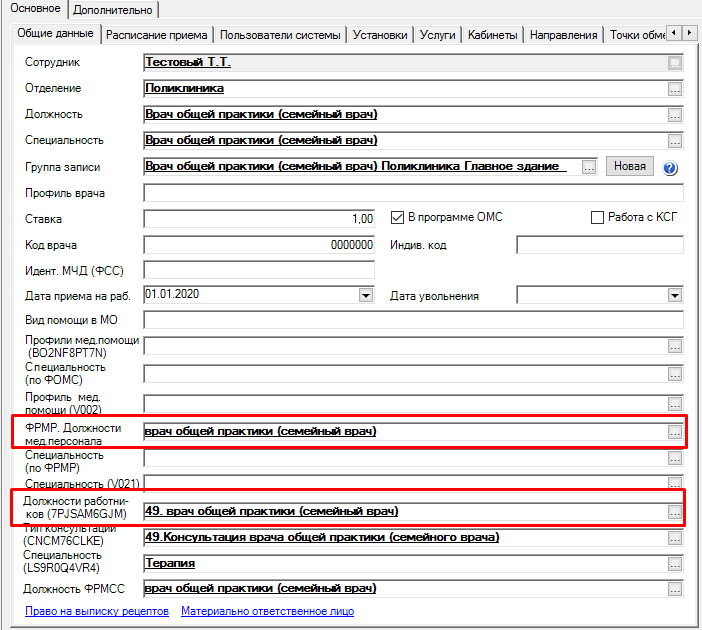The width and height of the screenshot is (702, 630).
Task: Click the Тестовый Т.Т. employee value
Action: [188, 62]
